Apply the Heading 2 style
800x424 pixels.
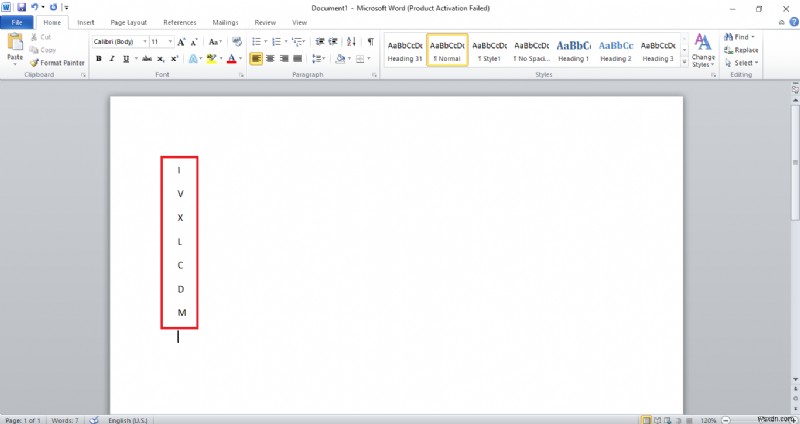point(616,50)
